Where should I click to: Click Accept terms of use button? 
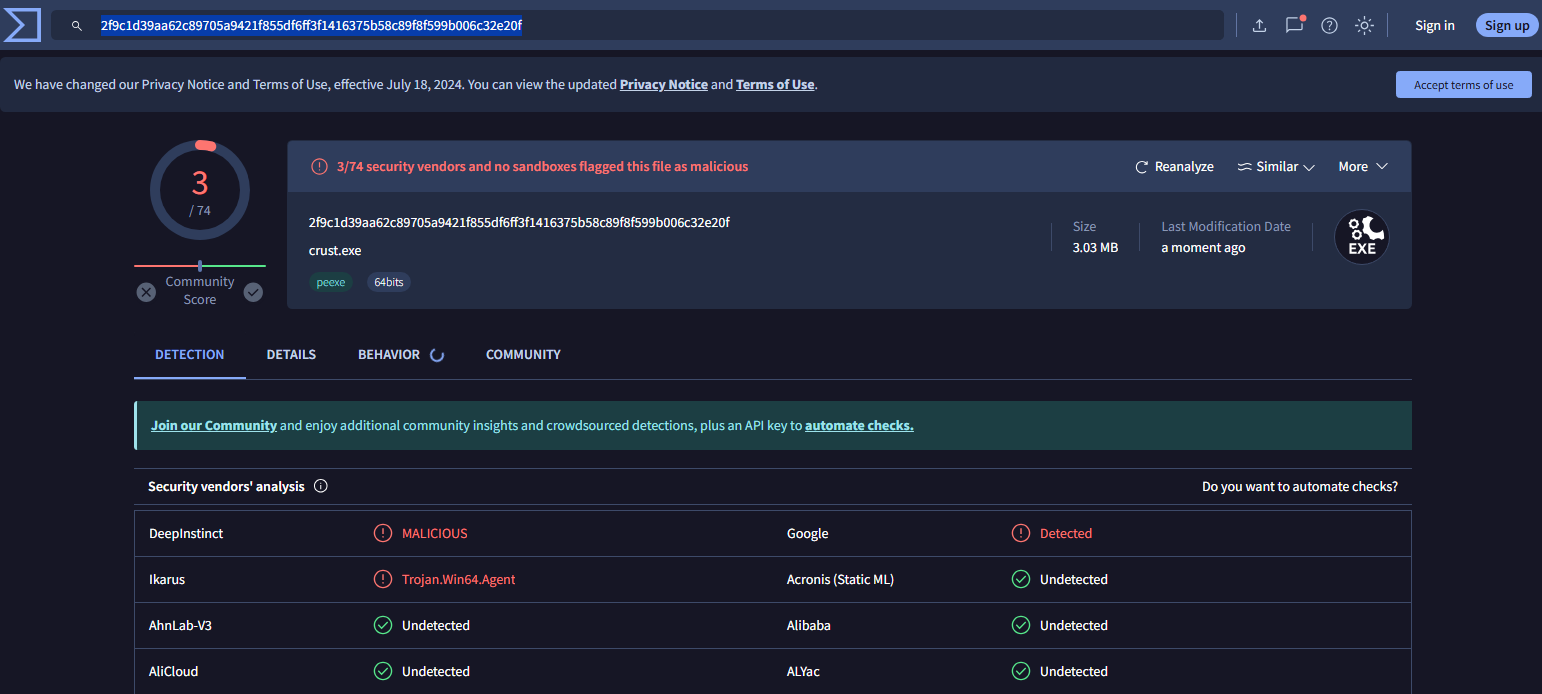1464,85
